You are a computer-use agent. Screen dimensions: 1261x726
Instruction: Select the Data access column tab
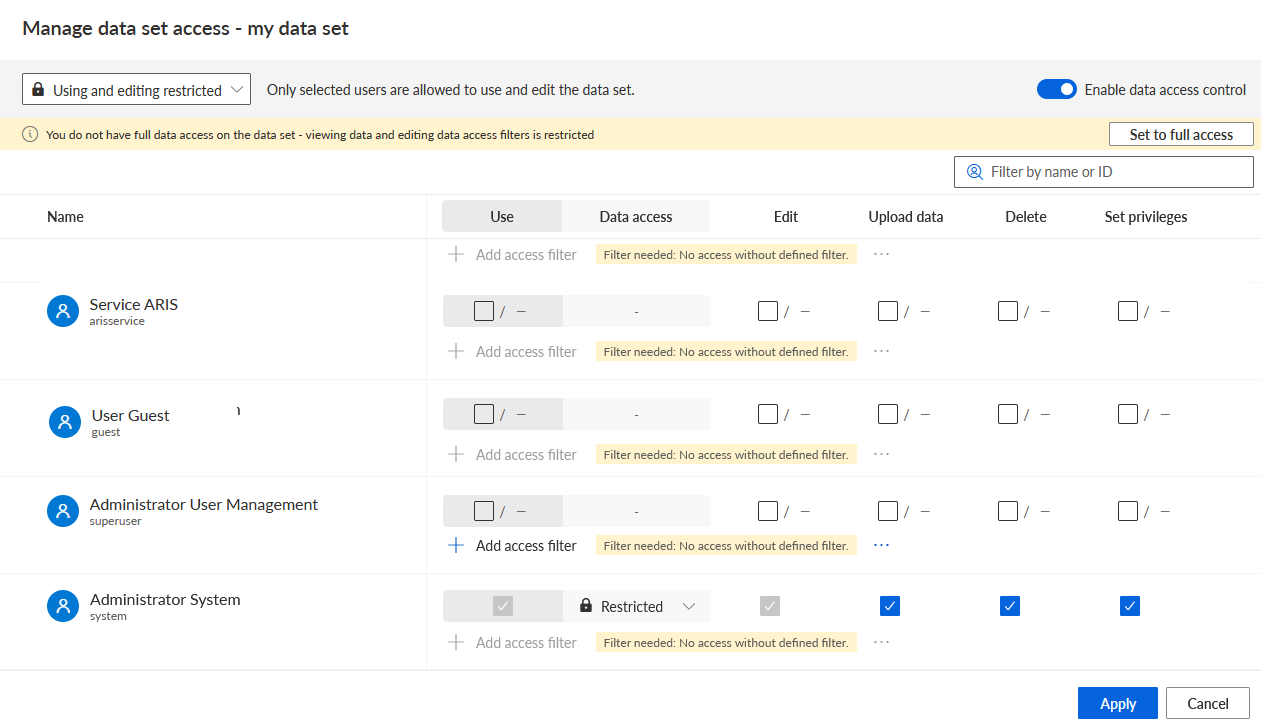click(636, 216)
